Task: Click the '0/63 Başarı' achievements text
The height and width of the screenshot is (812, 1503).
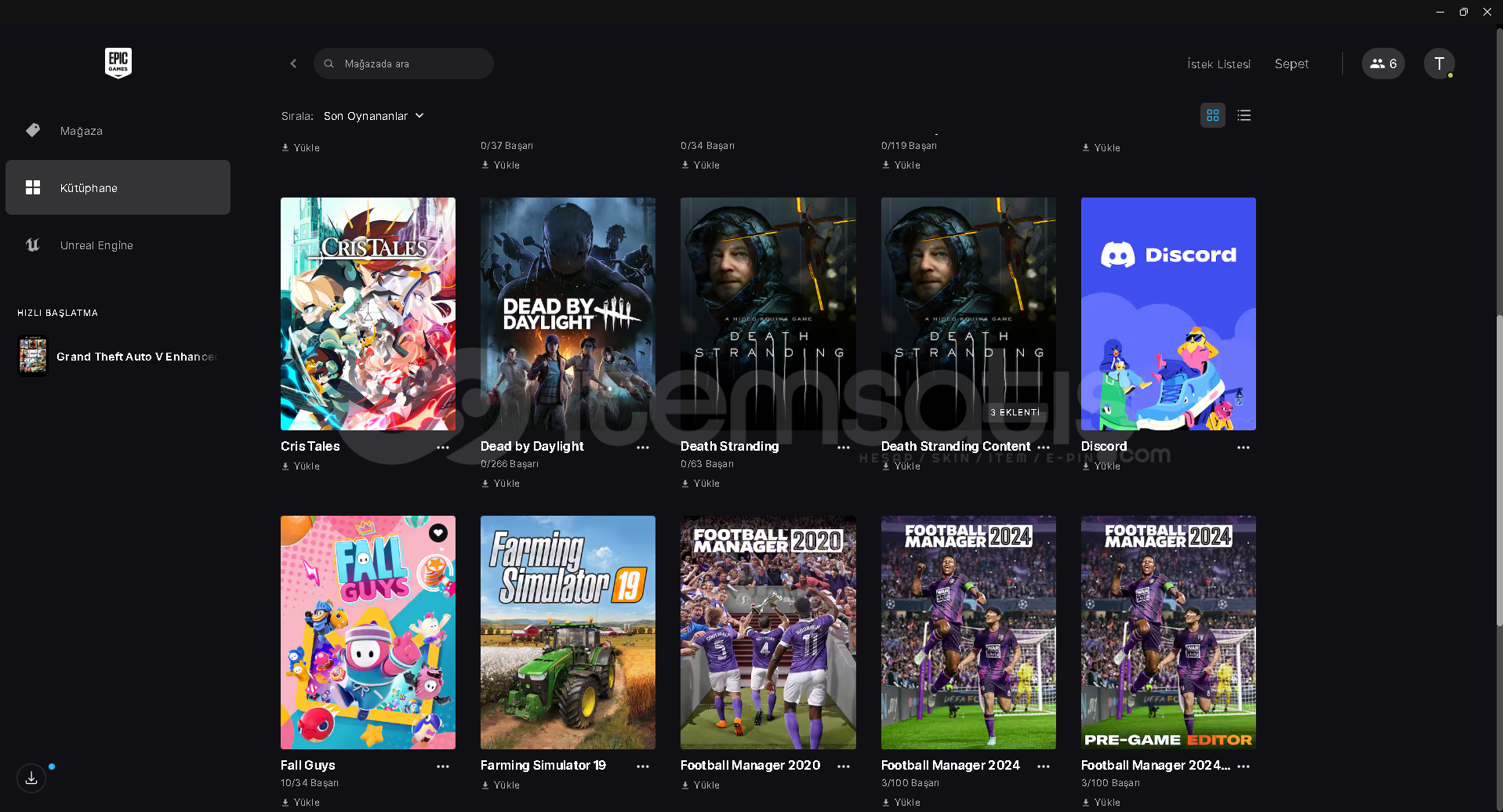Action: click(707, 464)
